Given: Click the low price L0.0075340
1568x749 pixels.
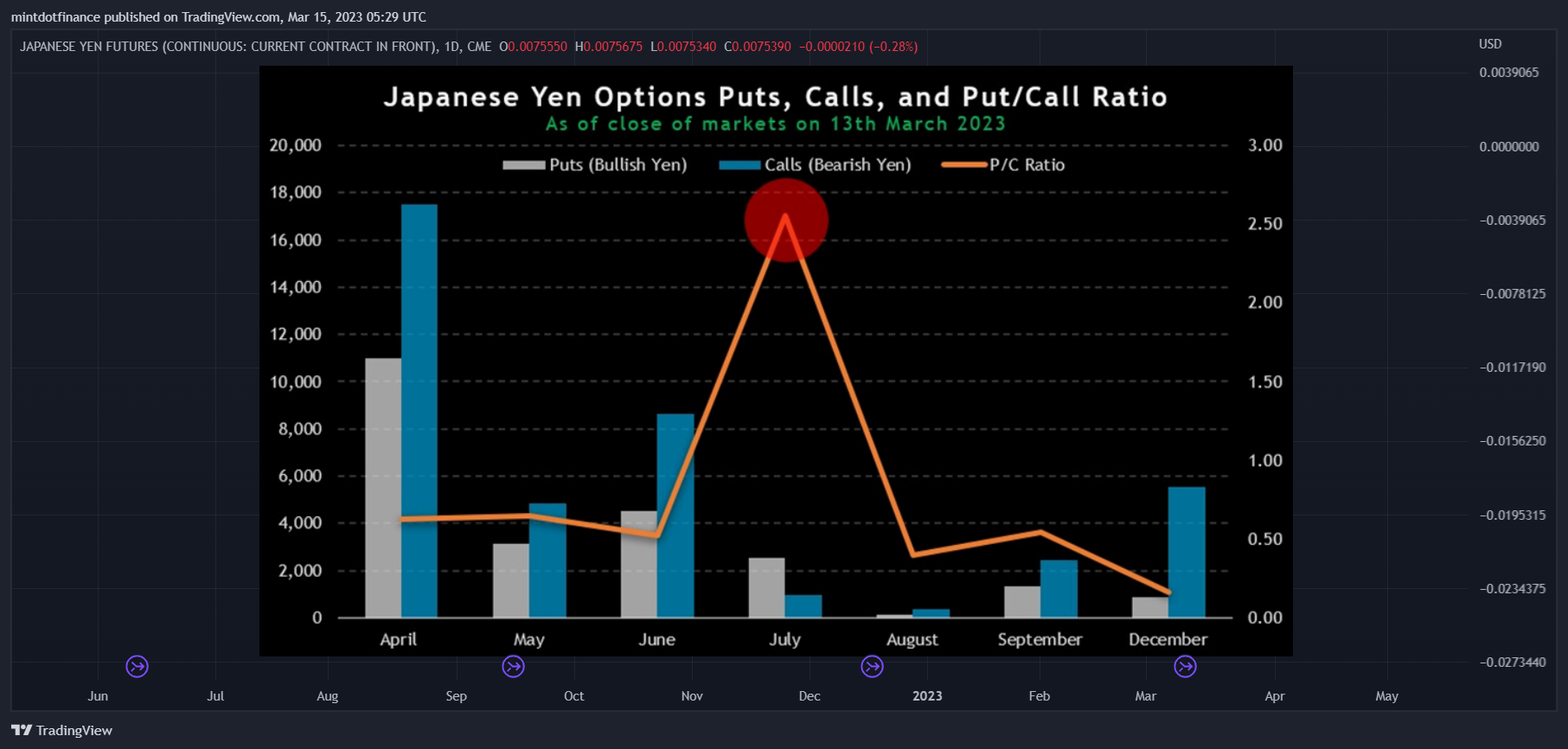Looking at the screenshot, I should point(683,47).
